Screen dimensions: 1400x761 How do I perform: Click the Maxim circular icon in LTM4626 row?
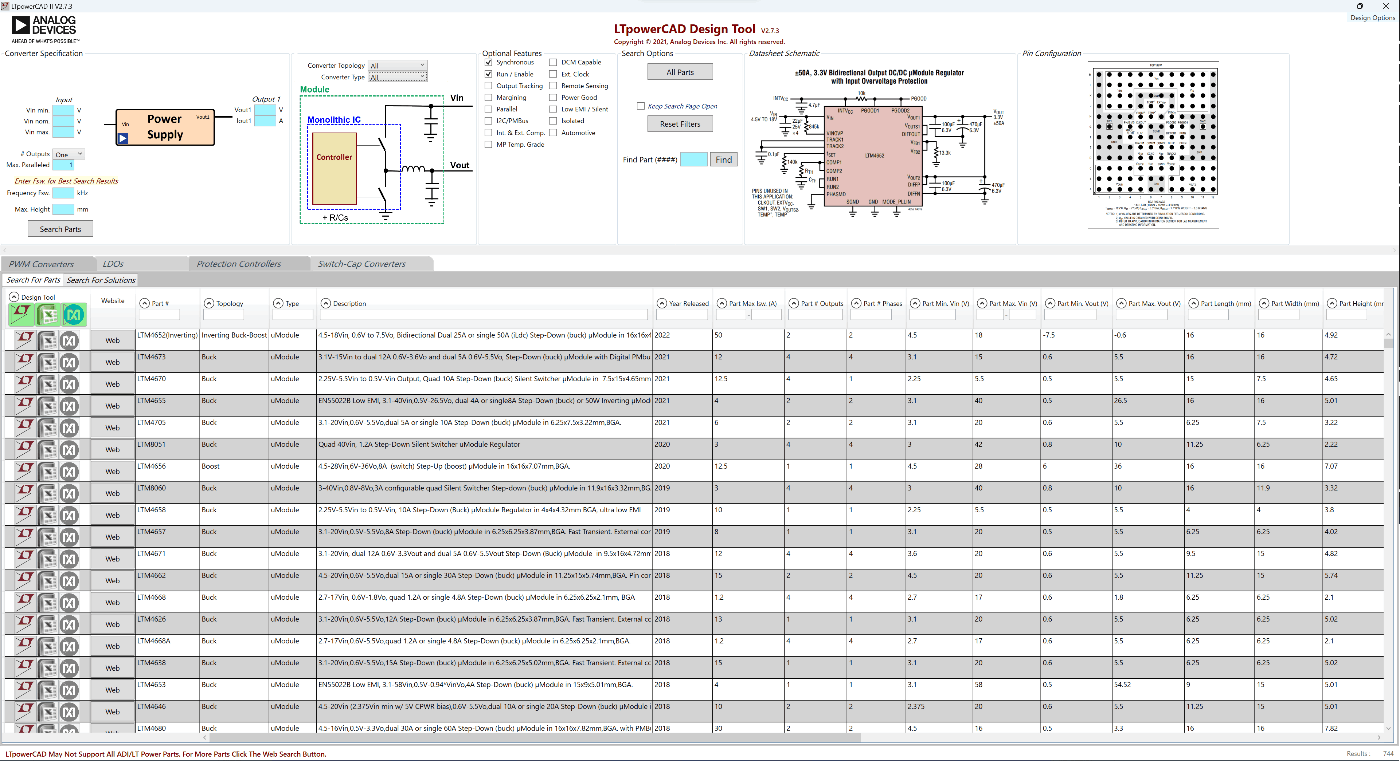point(70,624)
